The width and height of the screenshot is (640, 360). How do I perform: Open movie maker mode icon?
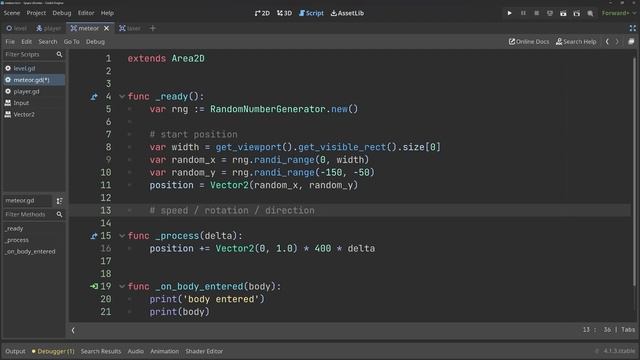click(x=590, y=13)
